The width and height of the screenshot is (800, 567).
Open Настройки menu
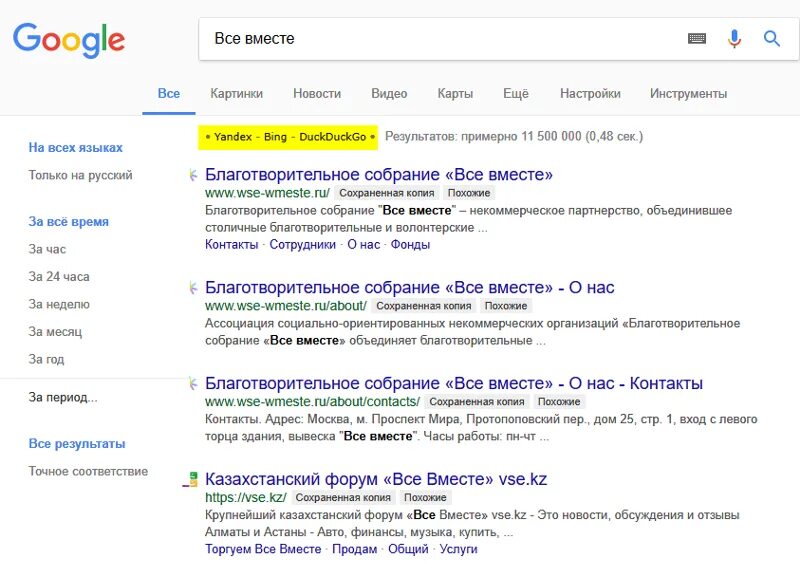pos(590,94)
